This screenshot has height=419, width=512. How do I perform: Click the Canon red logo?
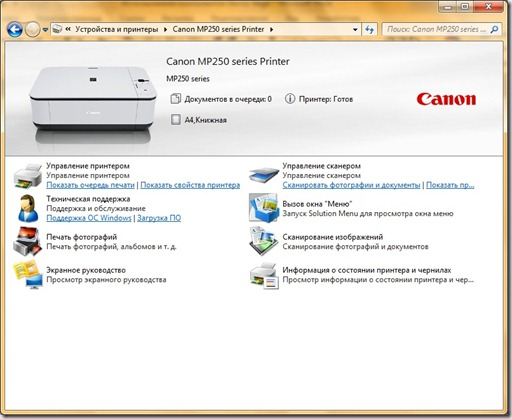tap(446, 99)
